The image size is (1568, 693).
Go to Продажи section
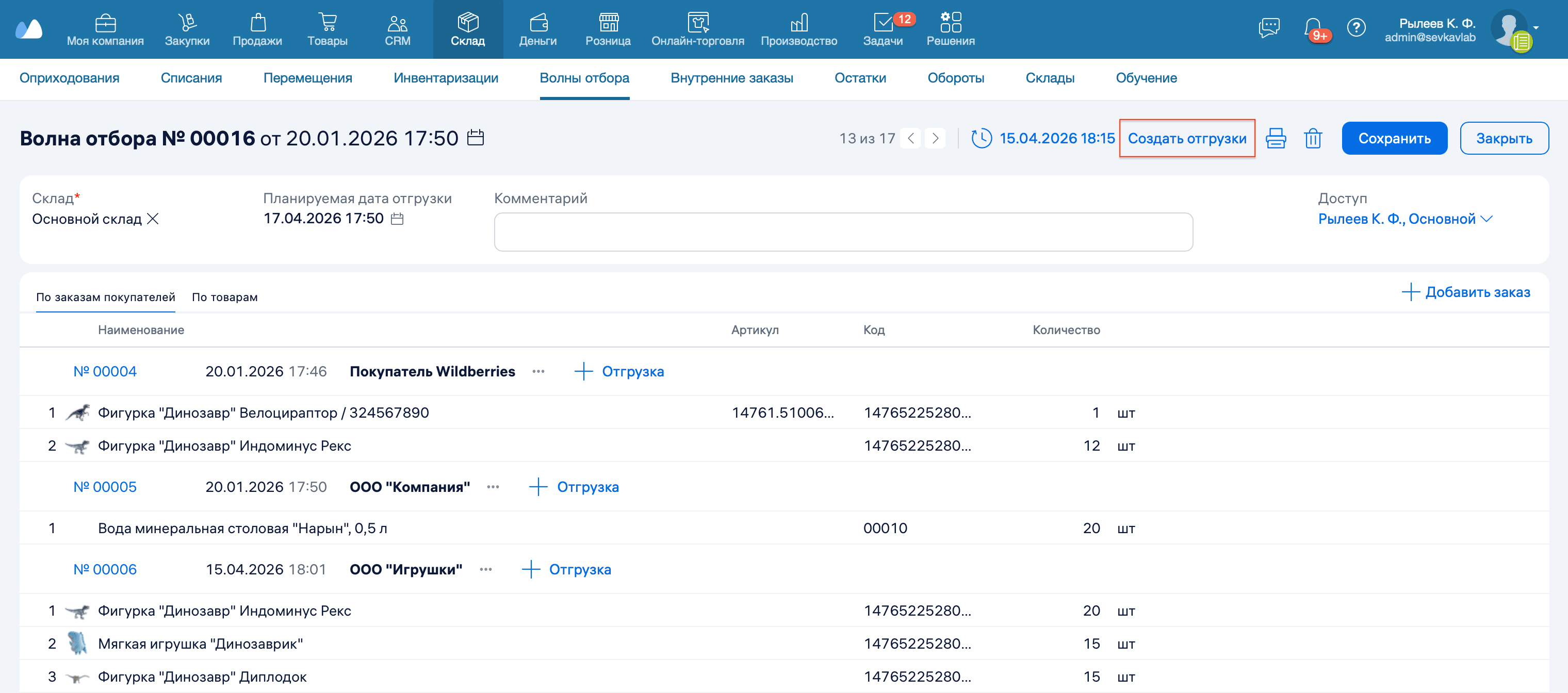(257, 30)
